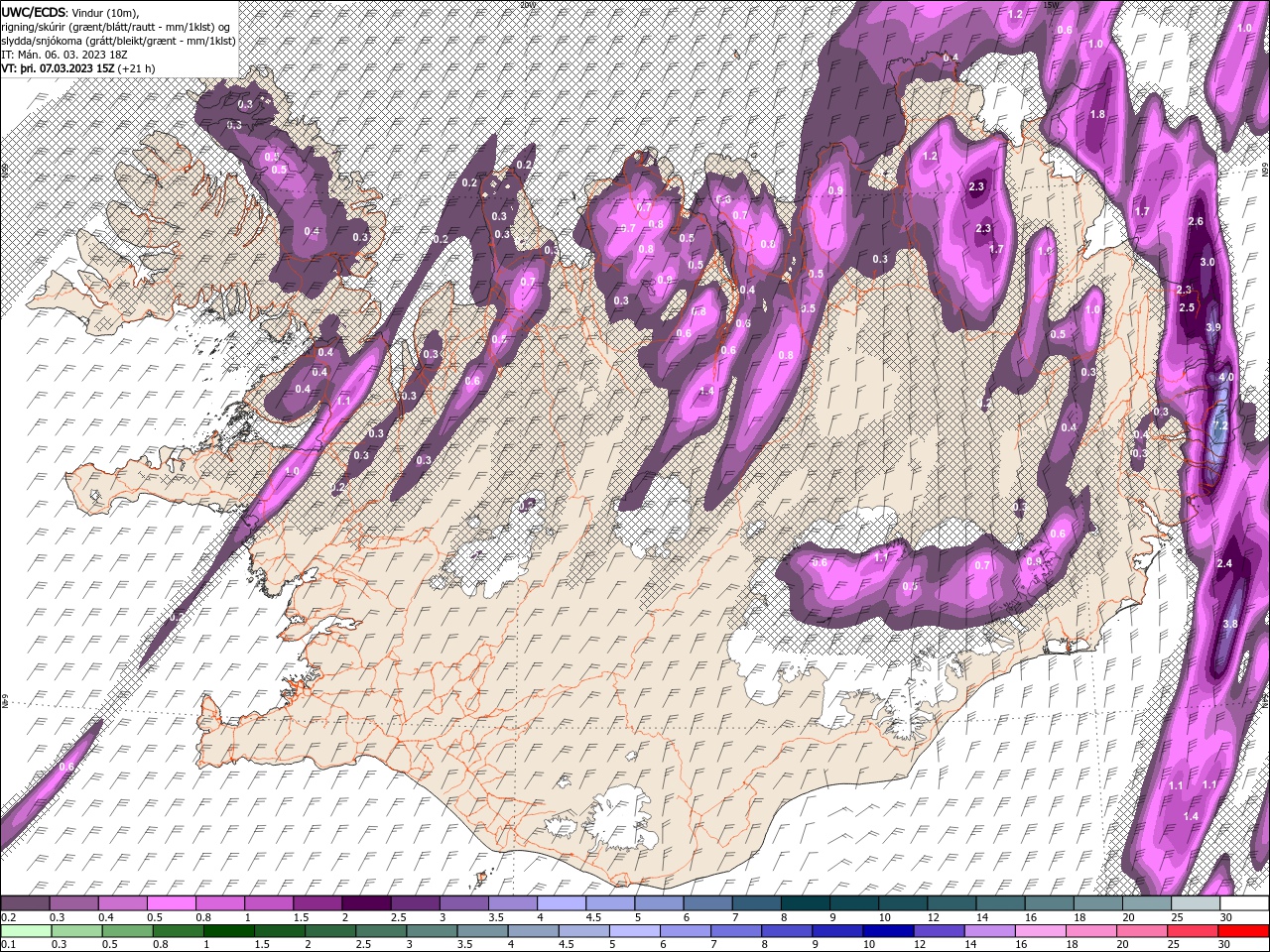The width and height of the screenshot is (1270, 952).
Task: Pick the 0.1 swatch in green rain scale
Action: pos(26,931)
